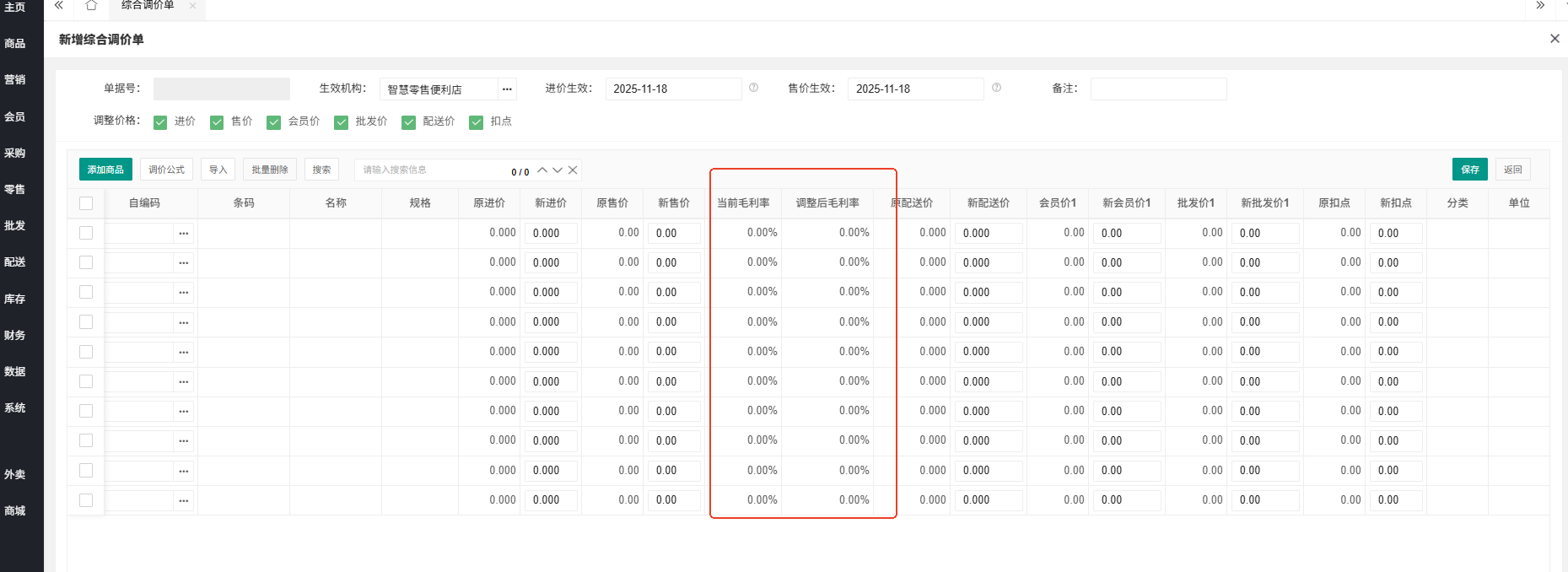This screenshot has height=572, width=1568.
Task: Collapse tabs with left double-chevron
Action: pyautogui.click(x=59, y=6)
